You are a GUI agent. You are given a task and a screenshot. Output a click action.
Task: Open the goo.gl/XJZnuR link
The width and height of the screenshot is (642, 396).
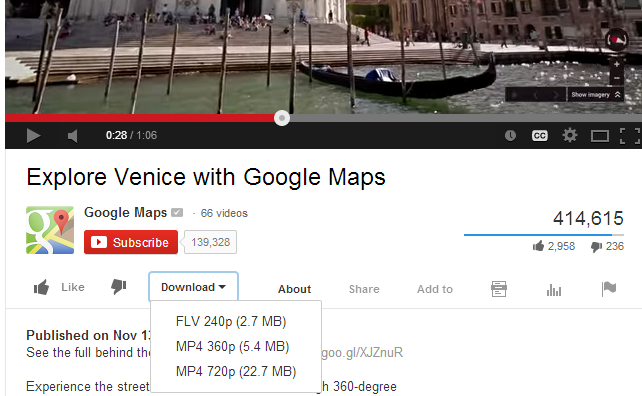pos(362,353)
